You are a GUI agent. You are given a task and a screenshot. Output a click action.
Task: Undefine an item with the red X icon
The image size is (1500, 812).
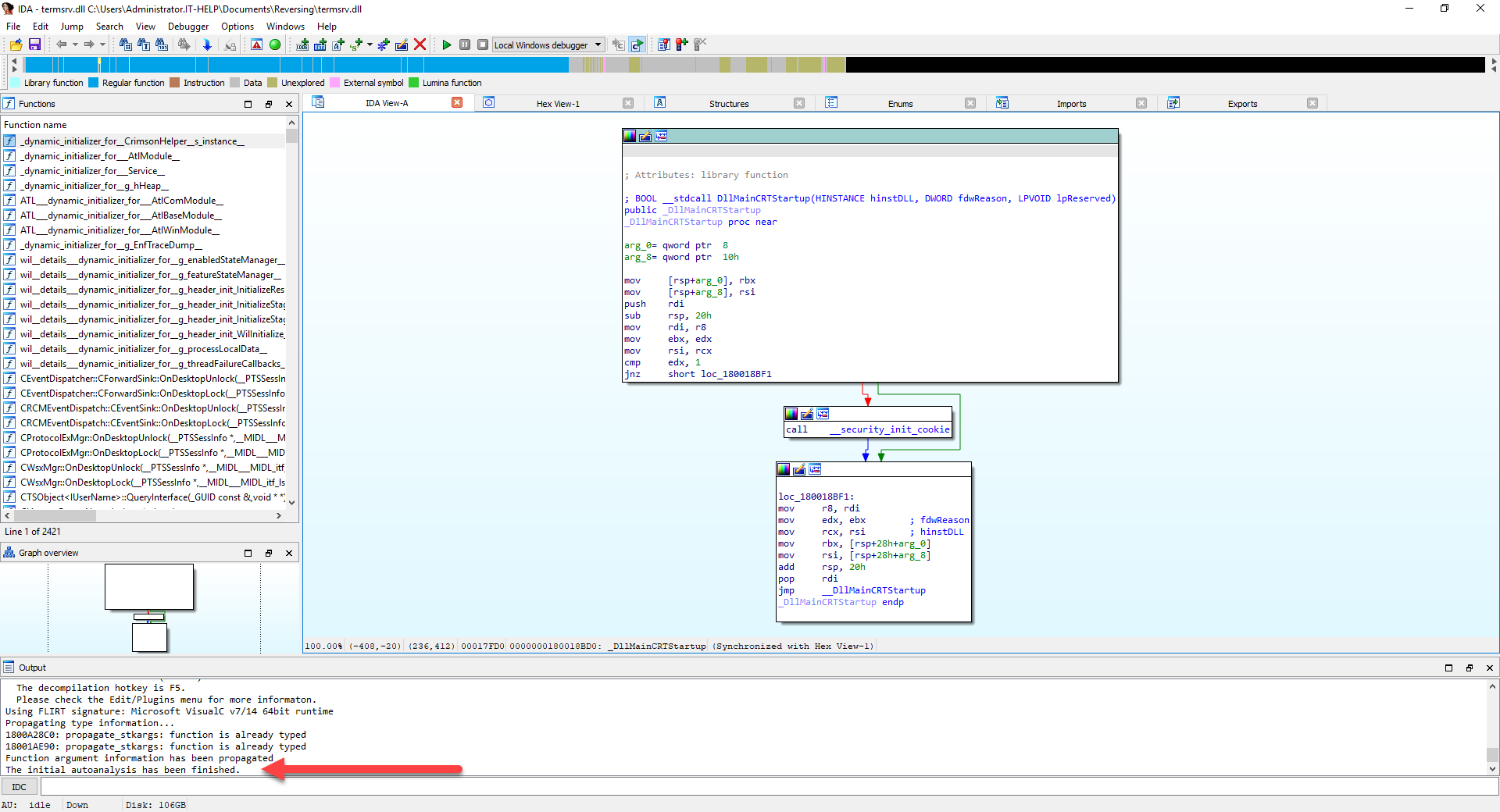point(420,45)
